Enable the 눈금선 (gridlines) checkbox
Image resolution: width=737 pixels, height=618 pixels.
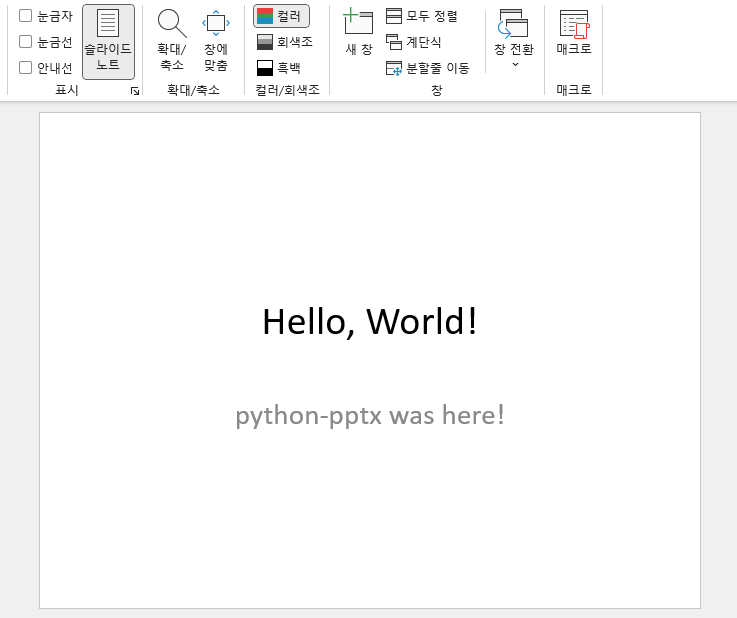(x=25, y=42)
